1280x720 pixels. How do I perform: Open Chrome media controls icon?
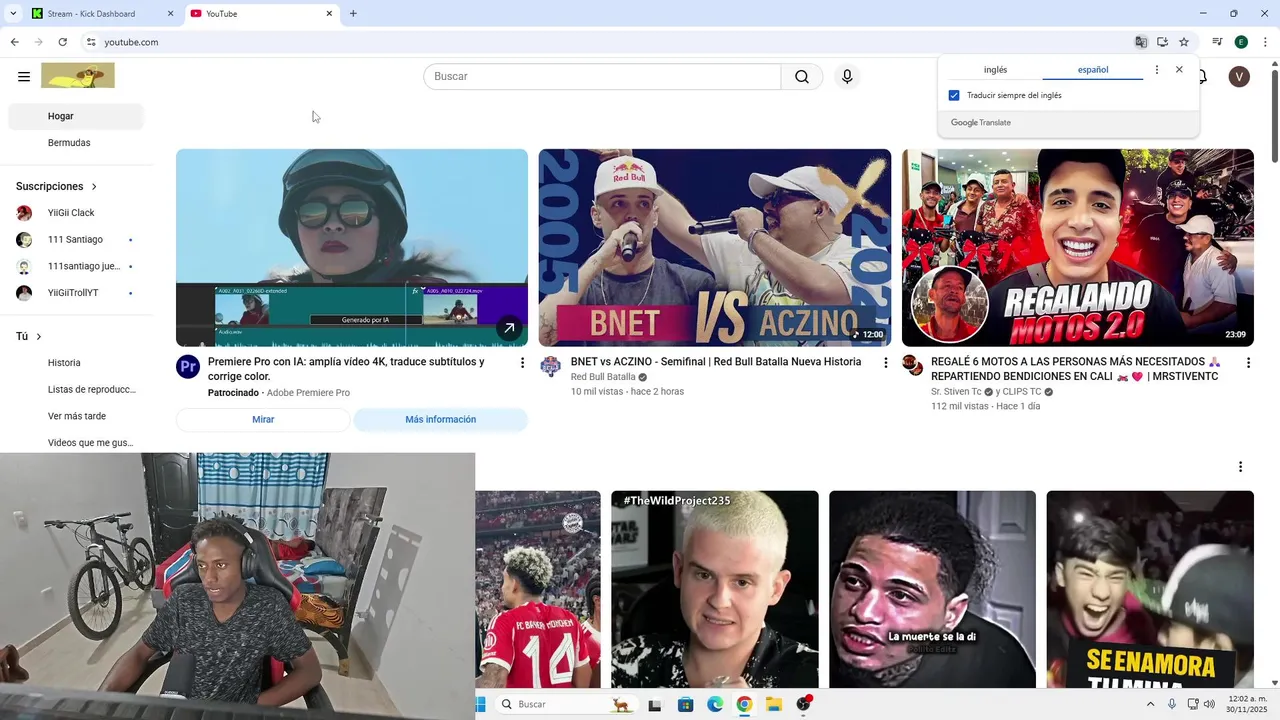click(1217, 42)
